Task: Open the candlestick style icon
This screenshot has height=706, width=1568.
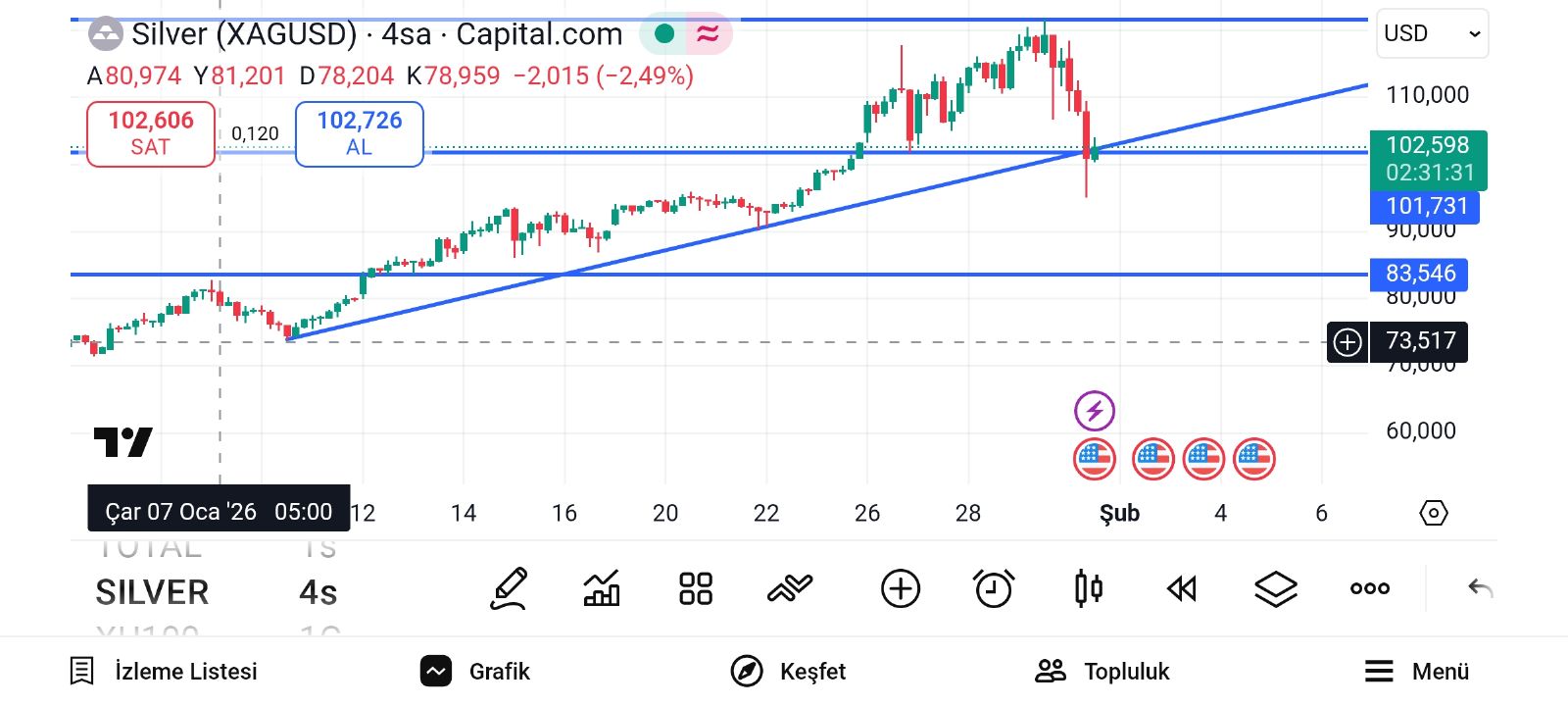Action: point(1088,589)
